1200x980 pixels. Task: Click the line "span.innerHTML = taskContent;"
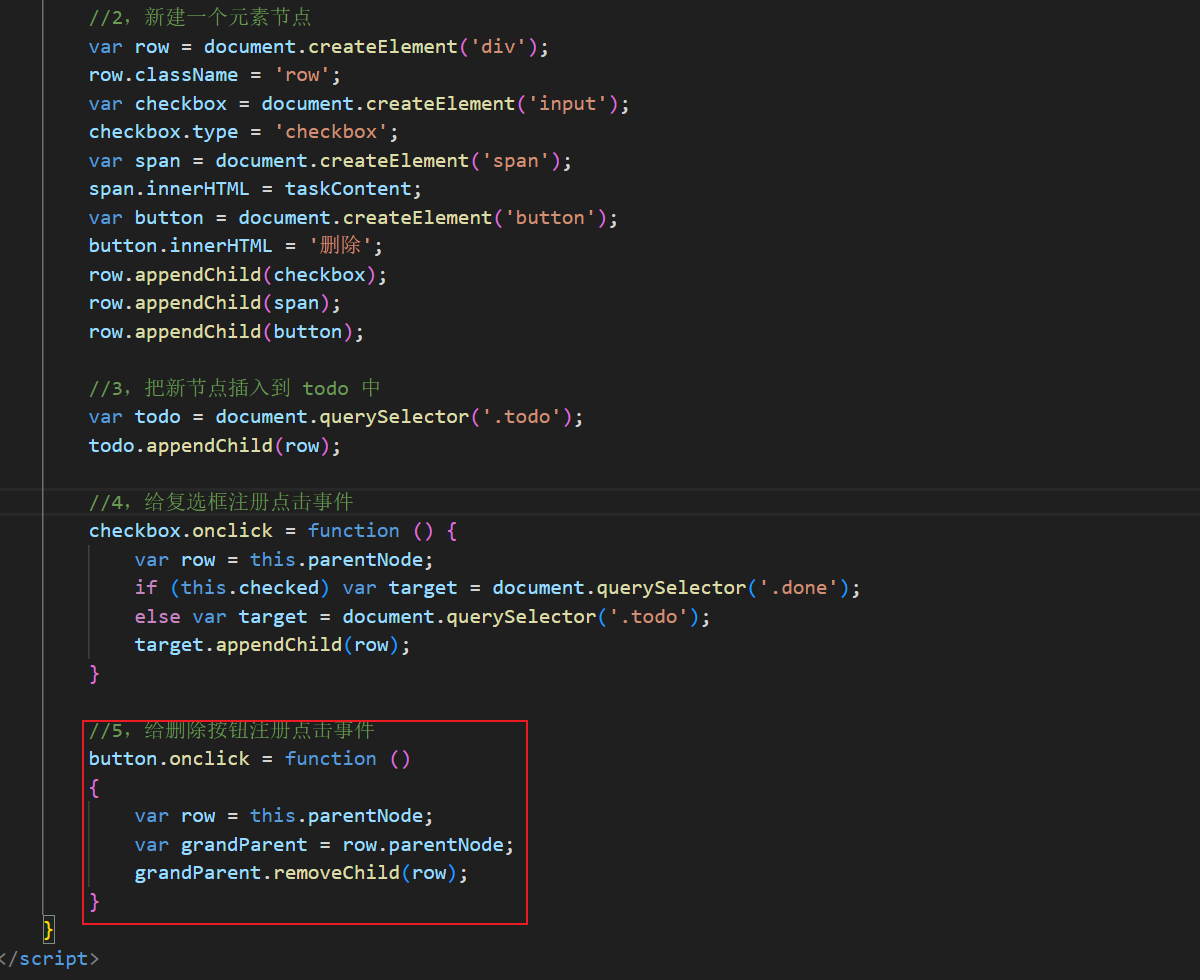256,189
